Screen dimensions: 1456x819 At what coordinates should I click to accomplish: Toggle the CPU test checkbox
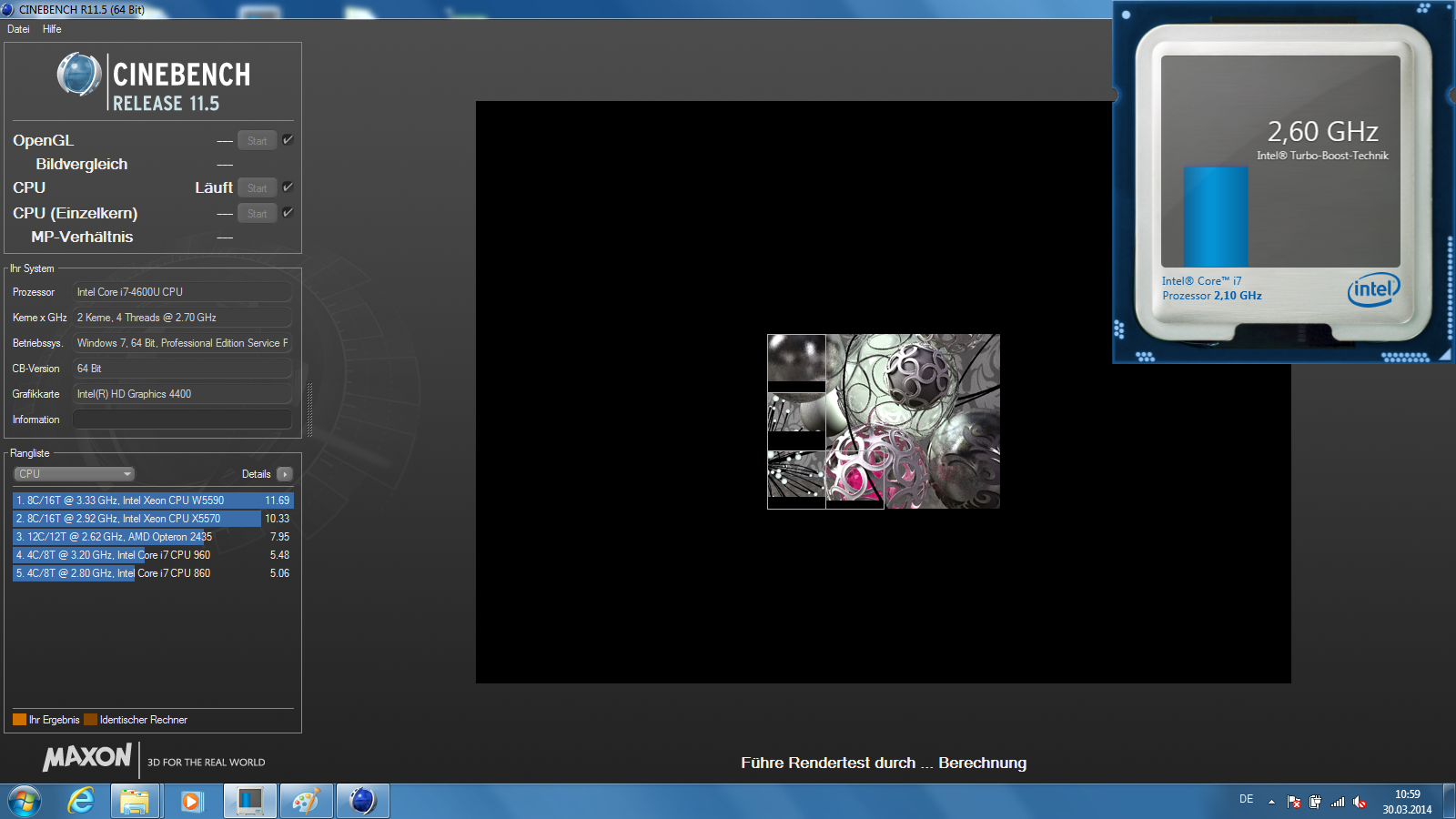coord(288,187)
